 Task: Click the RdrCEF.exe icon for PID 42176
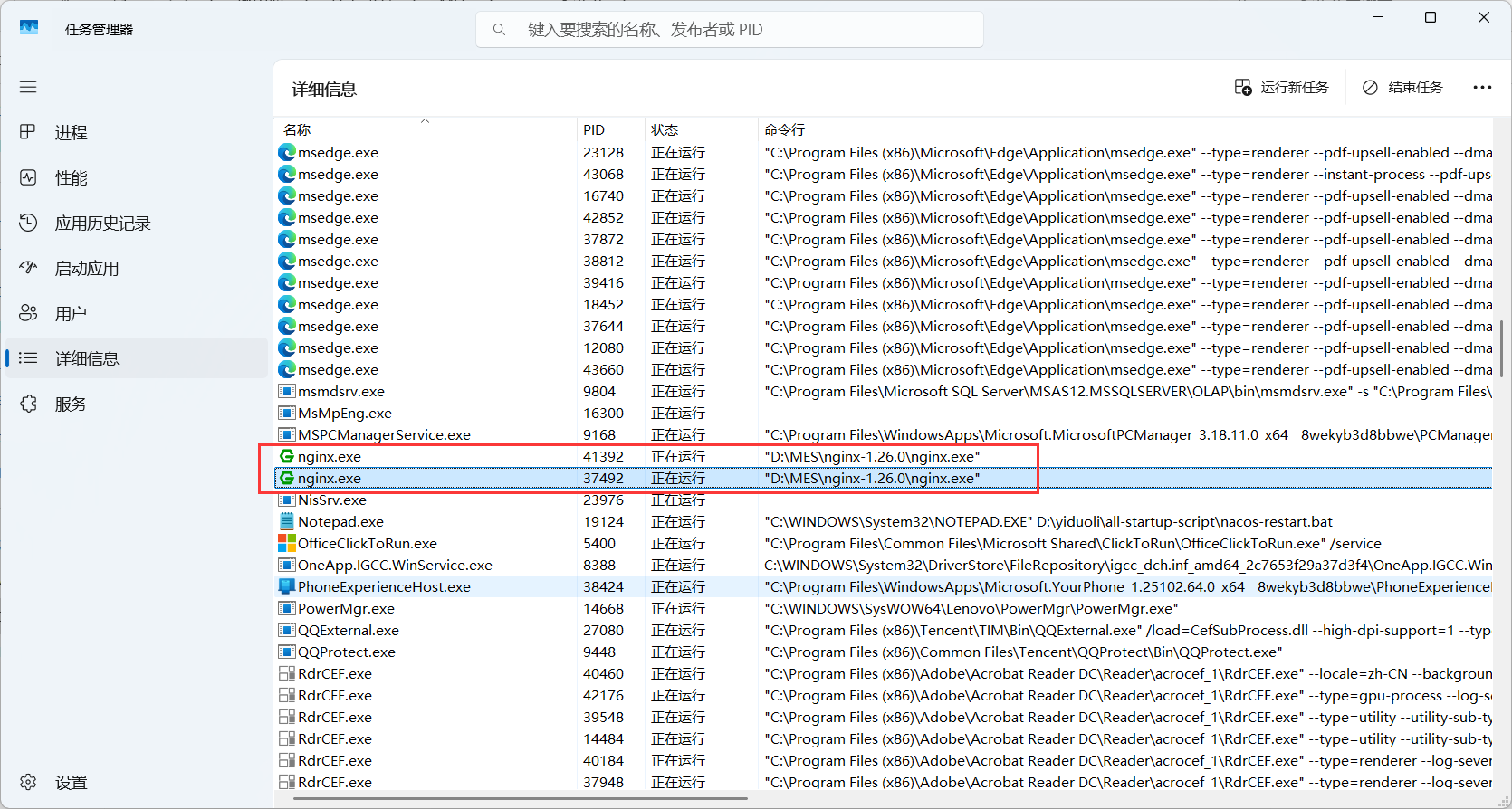pyautogui.click(x=287, y=695)
